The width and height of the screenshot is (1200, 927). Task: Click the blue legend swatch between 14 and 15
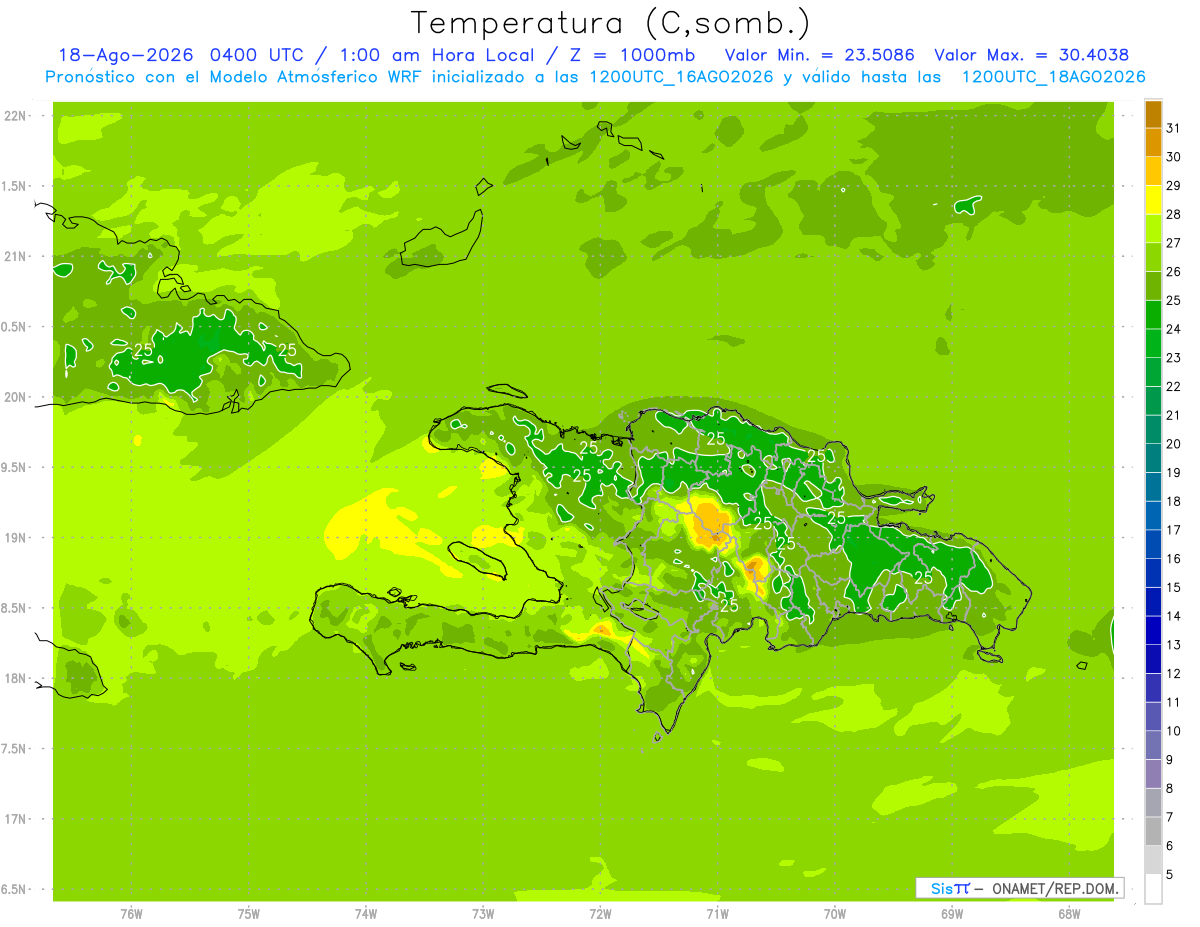(x=1153, y=602)
